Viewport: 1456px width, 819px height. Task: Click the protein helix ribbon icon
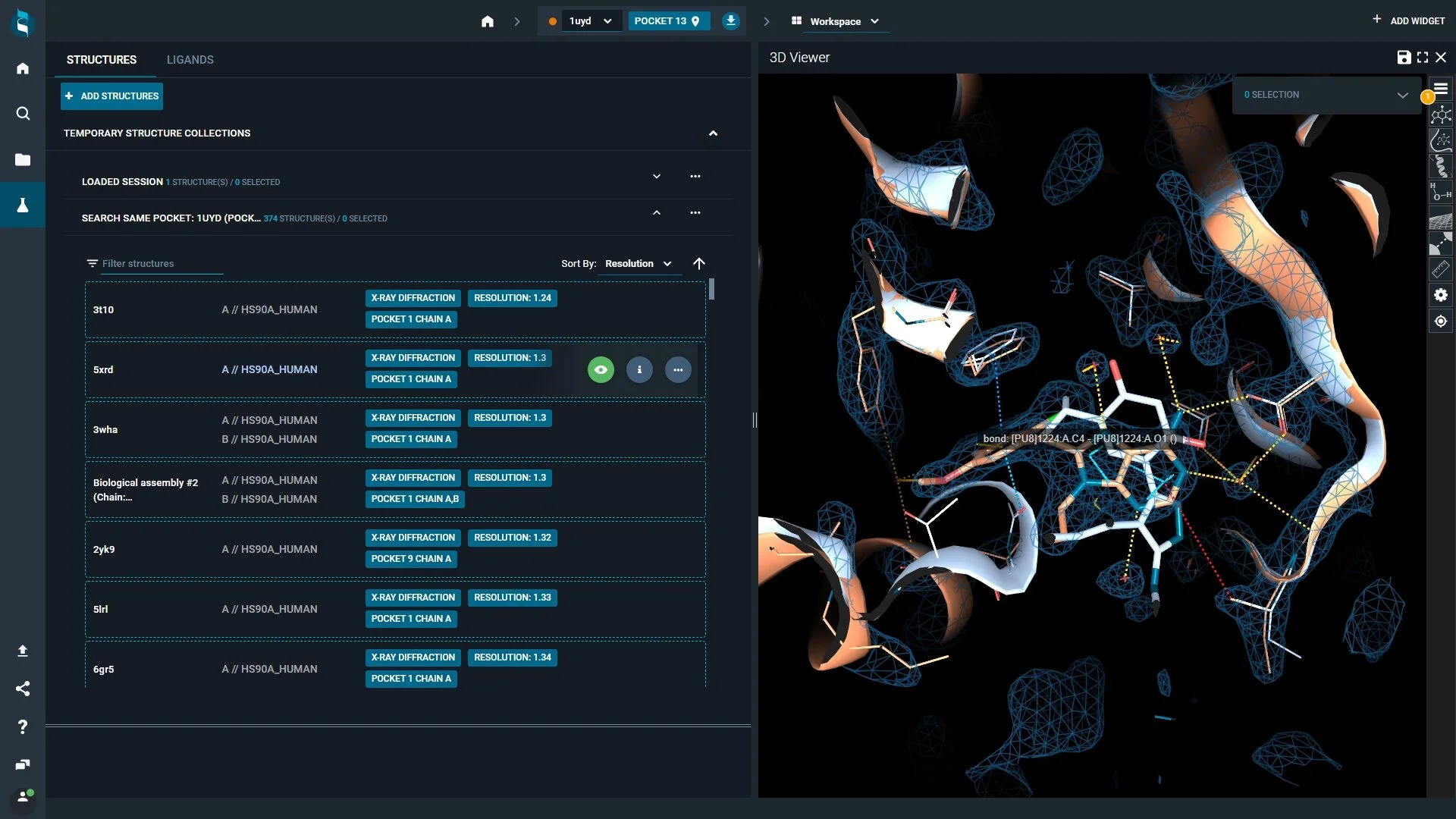pos(1440,166)
